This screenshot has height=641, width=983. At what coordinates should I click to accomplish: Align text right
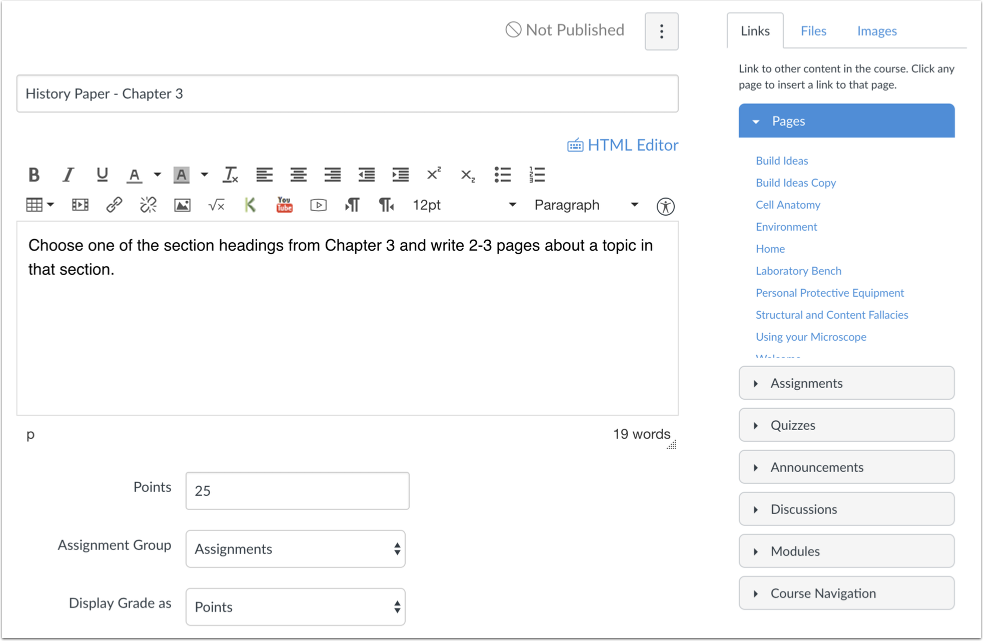[x=332, y=175]
